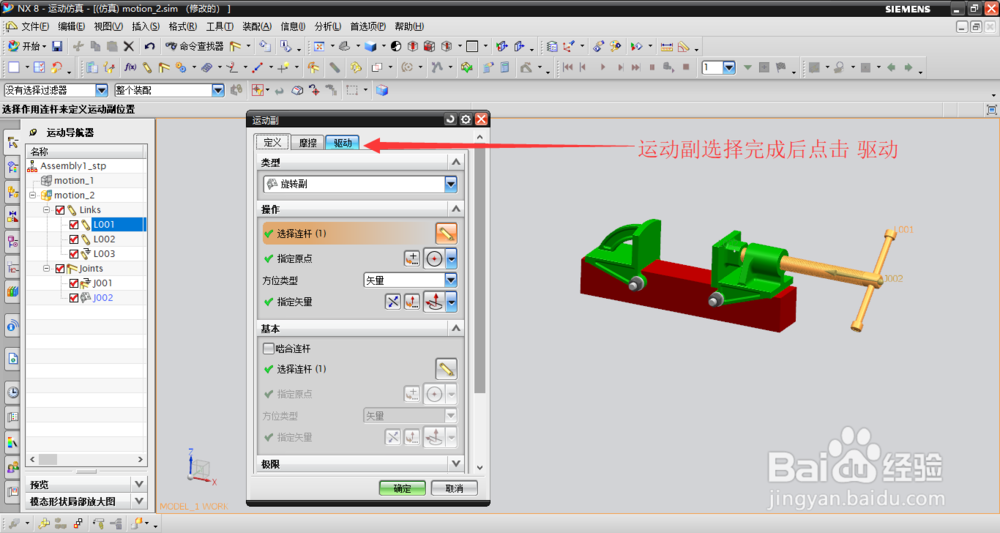Click the inferred point icon for 指定原点
The image size is (1000, 533).
pos(434,258)
